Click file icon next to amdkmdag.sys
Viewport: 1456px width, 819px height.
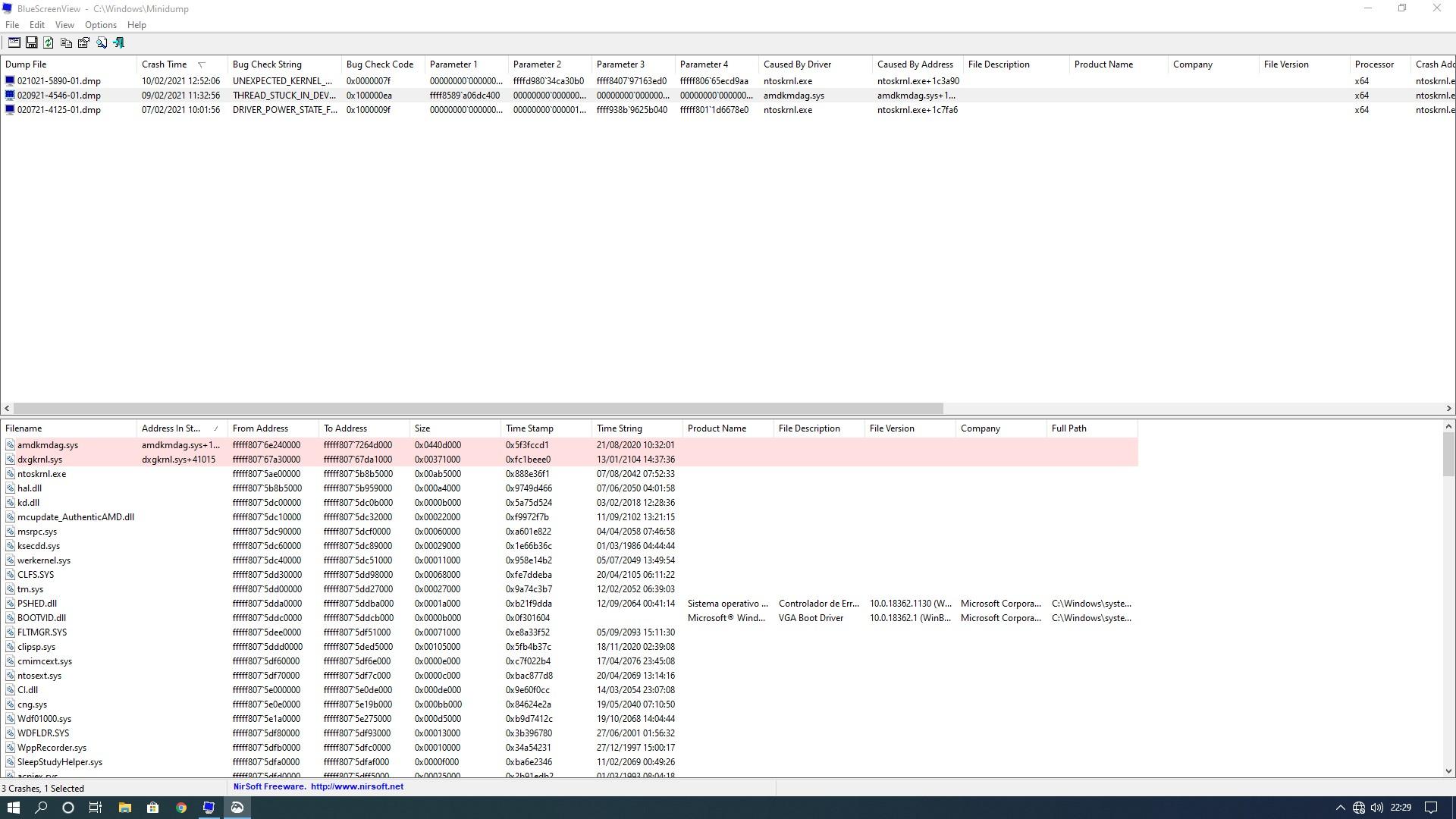pos(10,445)
